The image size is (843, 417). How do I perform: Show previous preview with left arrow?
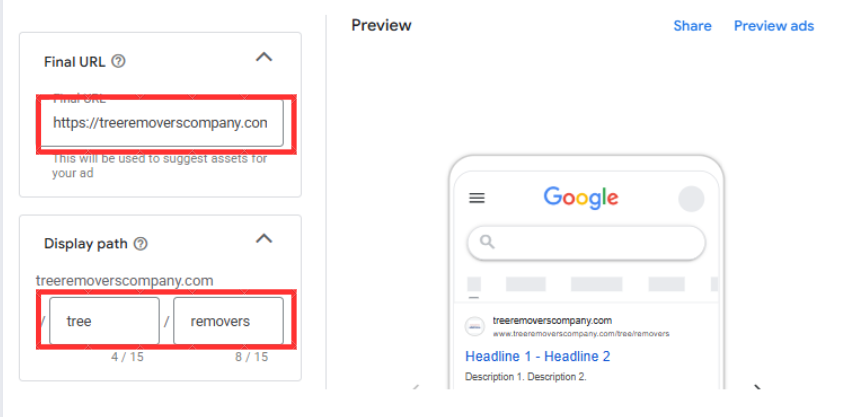tap(416, 387)
